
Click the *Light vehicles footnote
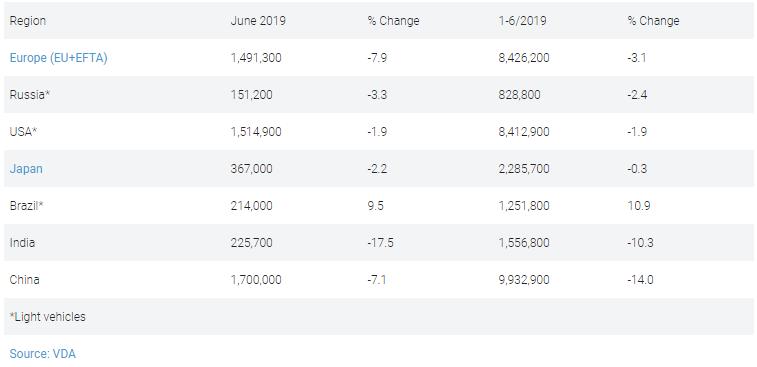tap(48, 317)
